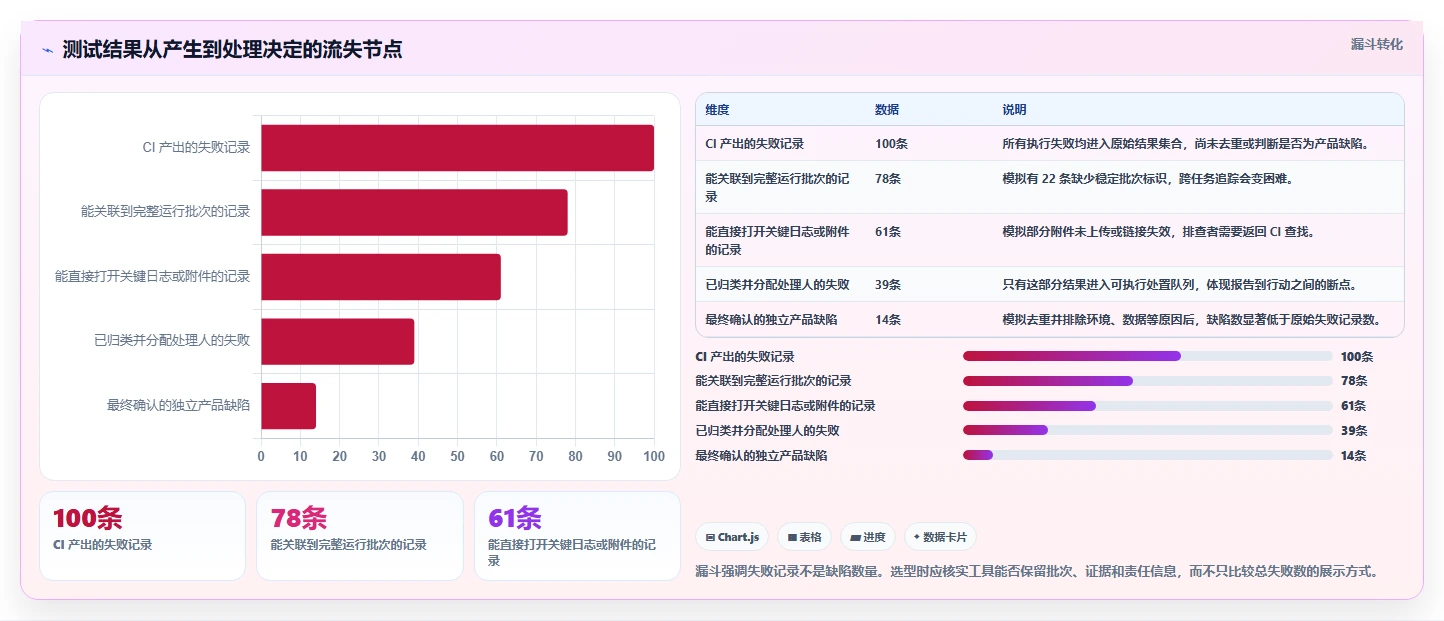
Task: Click the progress list label 最终确认的独立产品缺陷
Action: (x=761, y=456)
